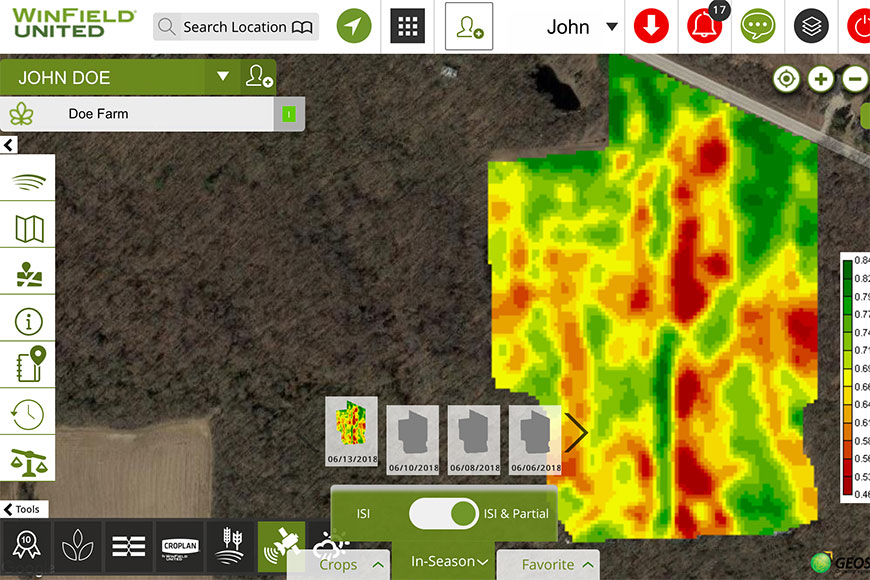Open the Crops tab
Screen dimensions: 870x580
pos(347,565)
